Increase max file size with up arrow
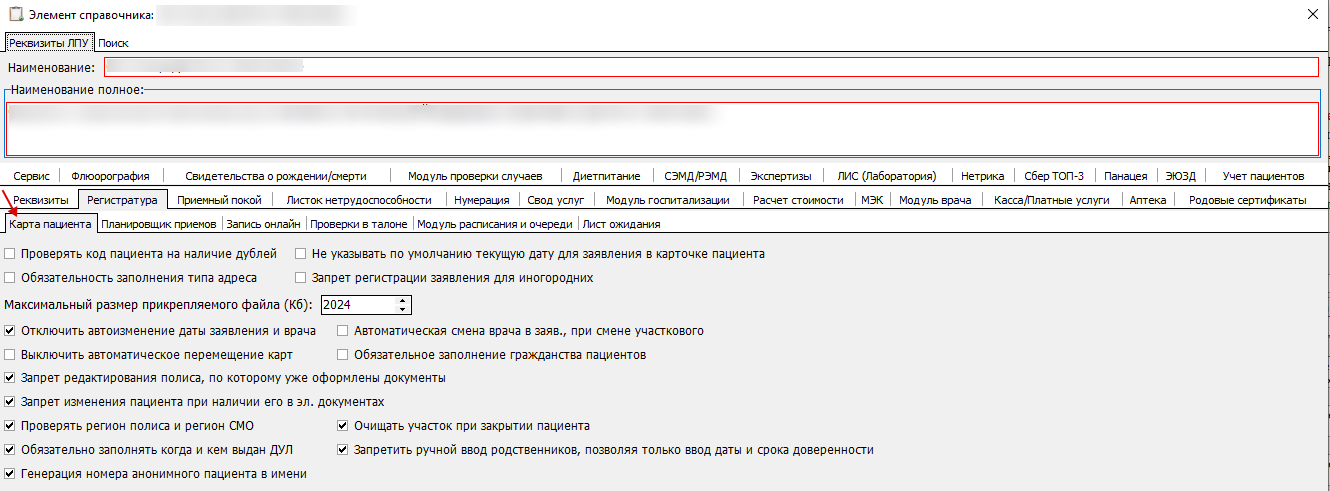The height and width of the screenshot is (491, 1330). click(403, 301)
